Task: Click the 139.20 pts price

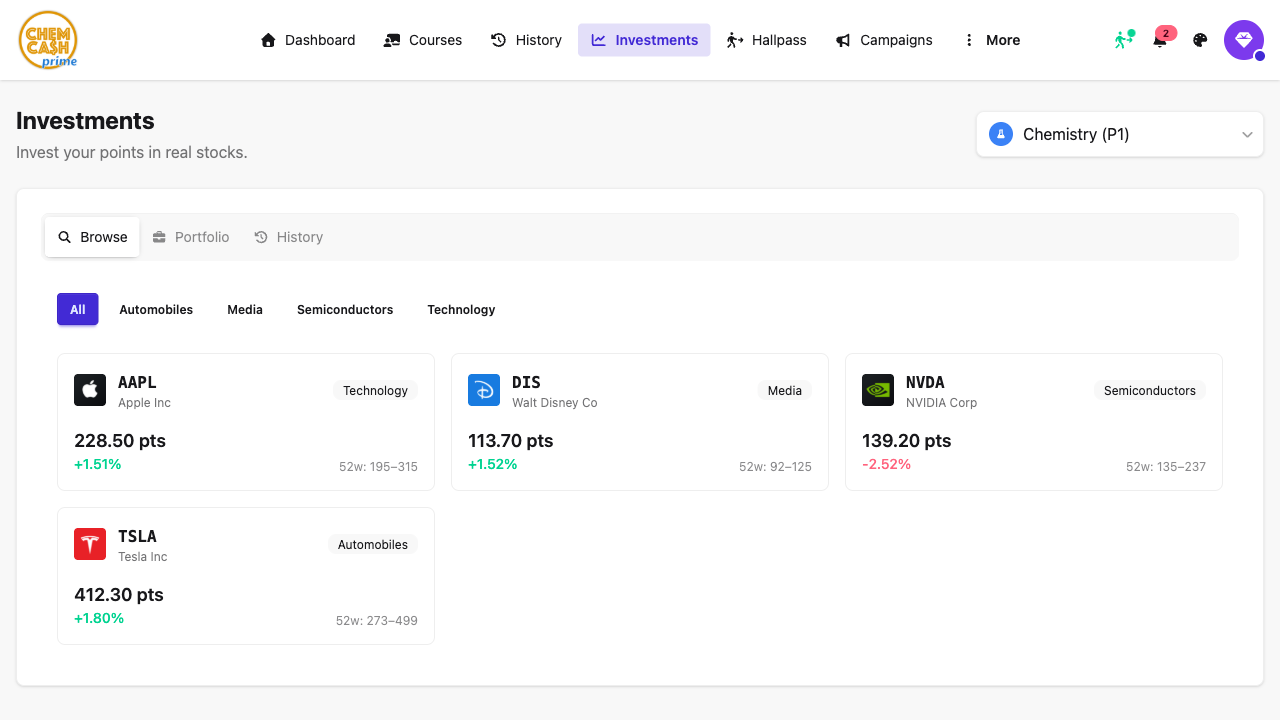Action: [x=907, y=440]
